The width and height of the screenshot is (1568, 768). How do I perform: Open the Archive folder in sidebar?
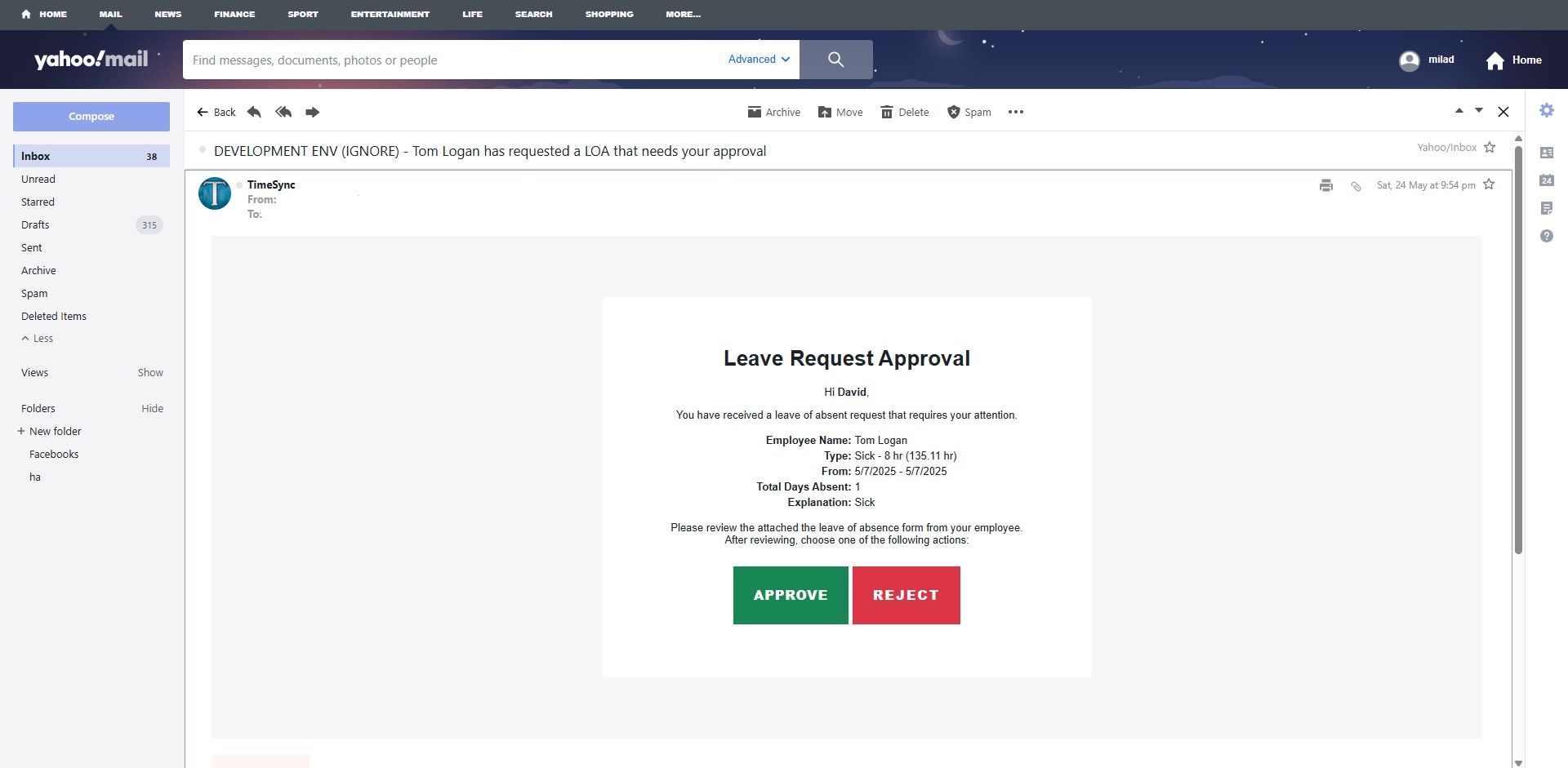click(38, 270)
